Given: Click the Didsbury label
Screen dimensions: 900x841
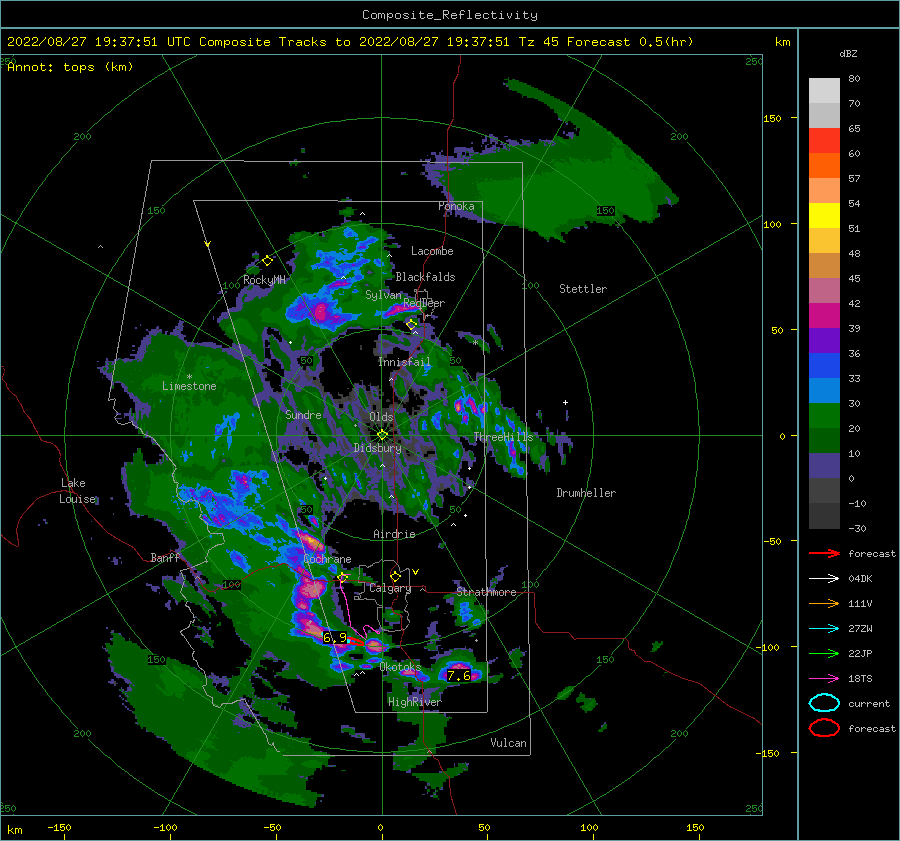Looking at the screenshot, I should coord(377,448).
